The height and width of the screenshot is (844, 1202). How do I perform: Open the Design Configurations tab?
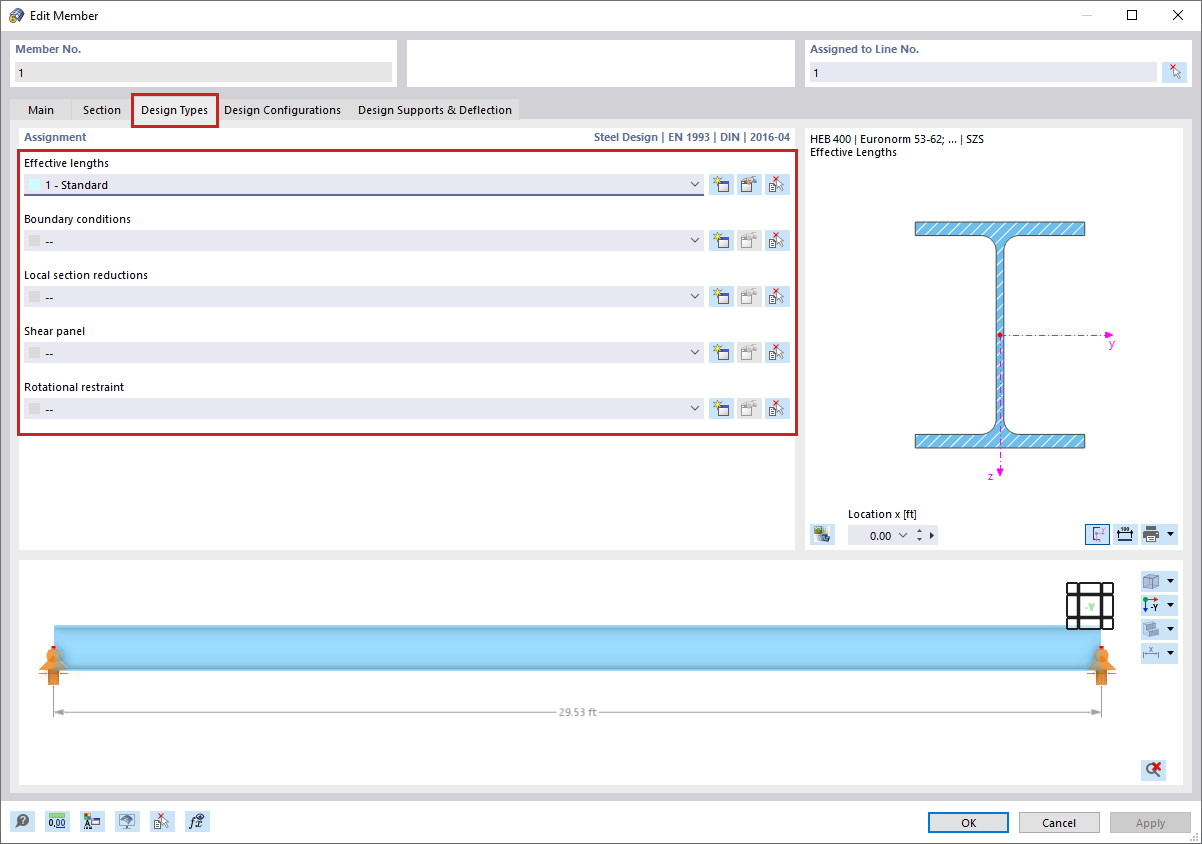point(282,110)
